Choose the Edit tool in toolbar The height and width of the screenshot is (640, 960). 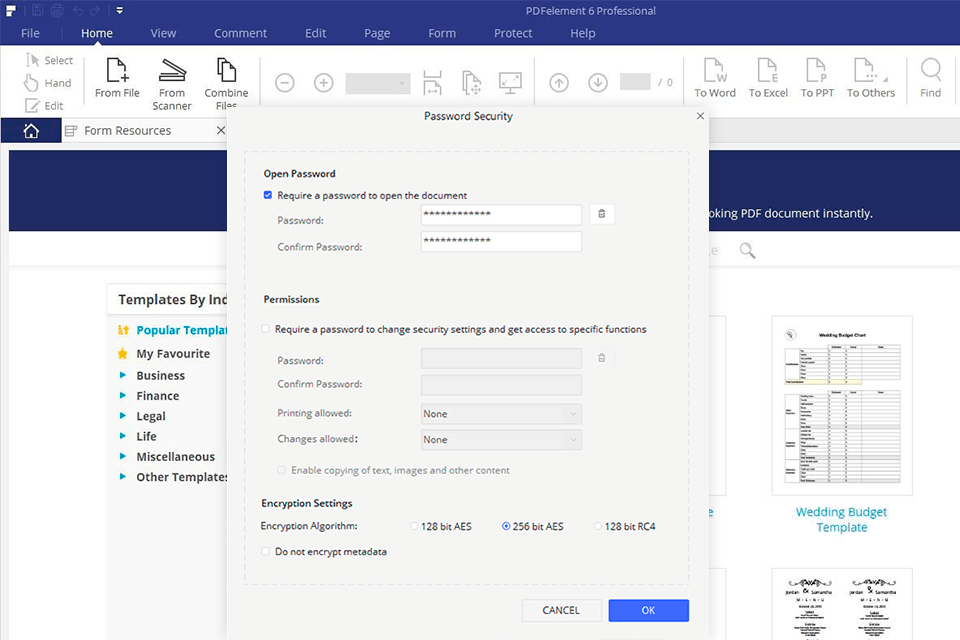(44, 105)
